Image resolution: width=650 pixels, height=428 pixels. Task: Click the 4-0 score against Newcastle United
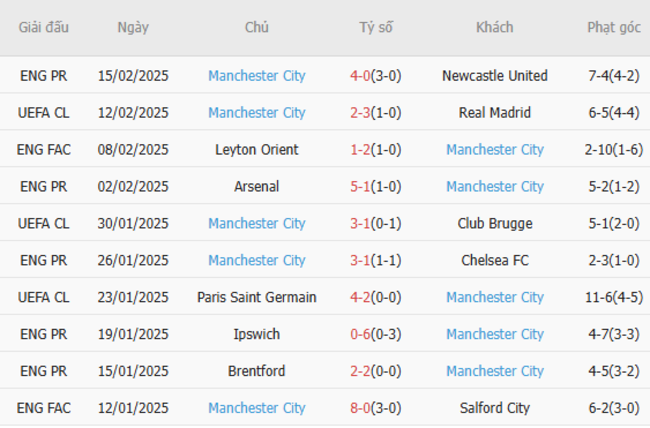361,76
